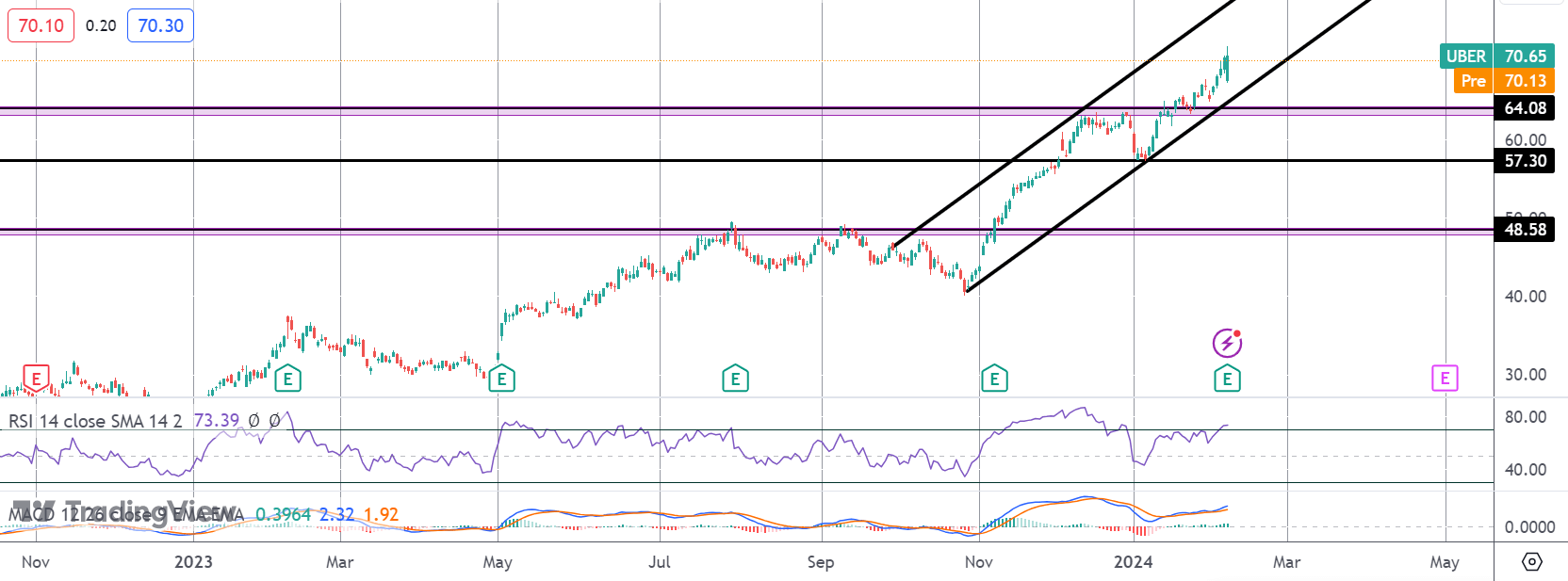Click the 2023 label on the time axis
The width and height of the screenshot is (1568, 581).
(x=193, y=562)
